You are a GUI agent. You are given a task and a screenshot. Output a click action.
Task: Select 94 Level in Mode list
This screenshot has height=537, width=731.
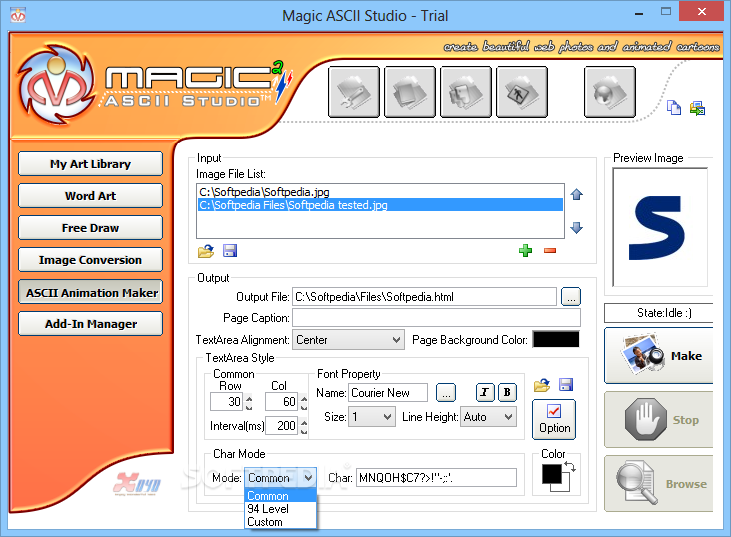(x=281, y=509)
